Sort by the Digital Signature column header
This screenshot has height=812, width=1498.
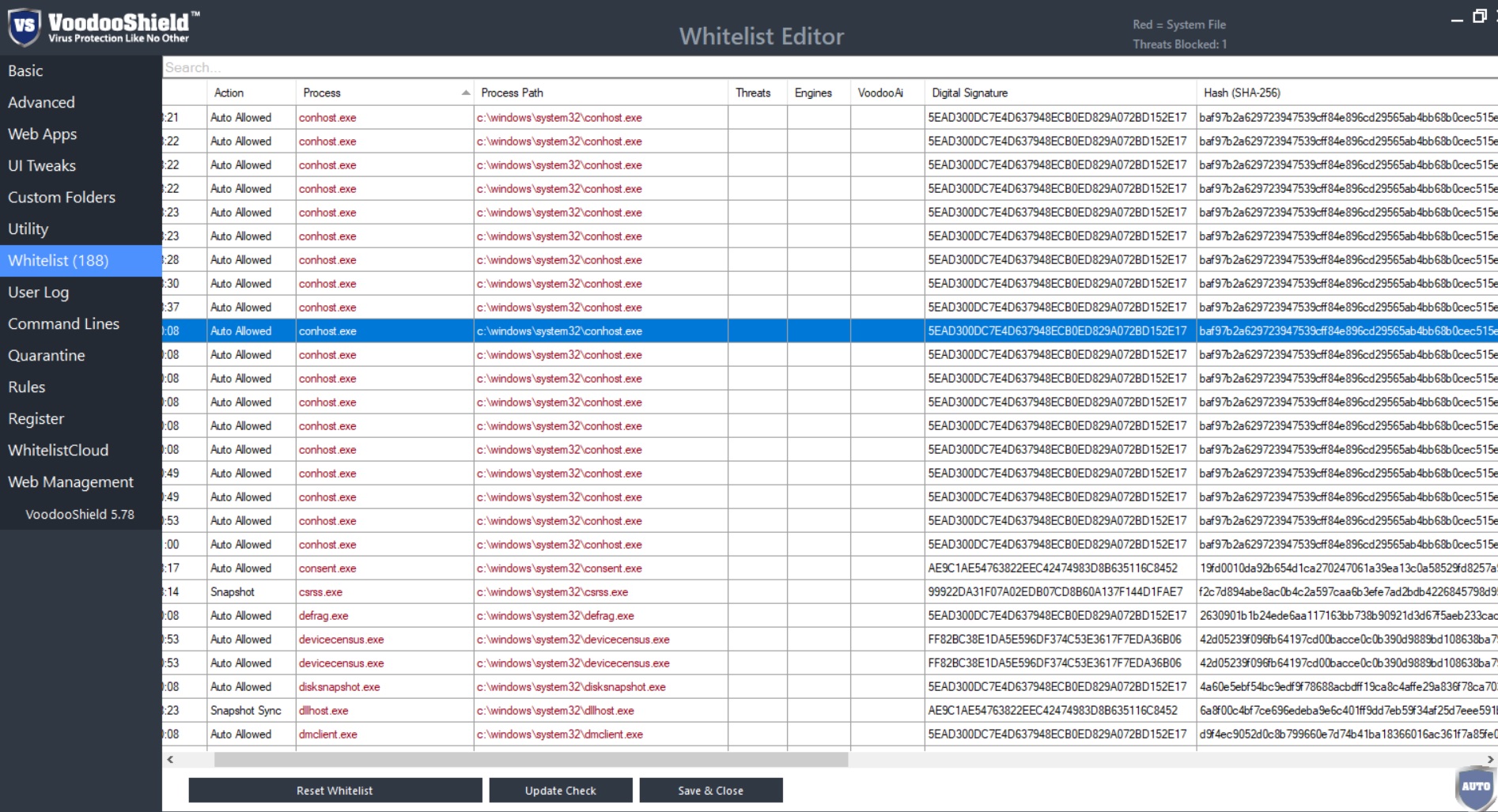tap(1061, 93)
